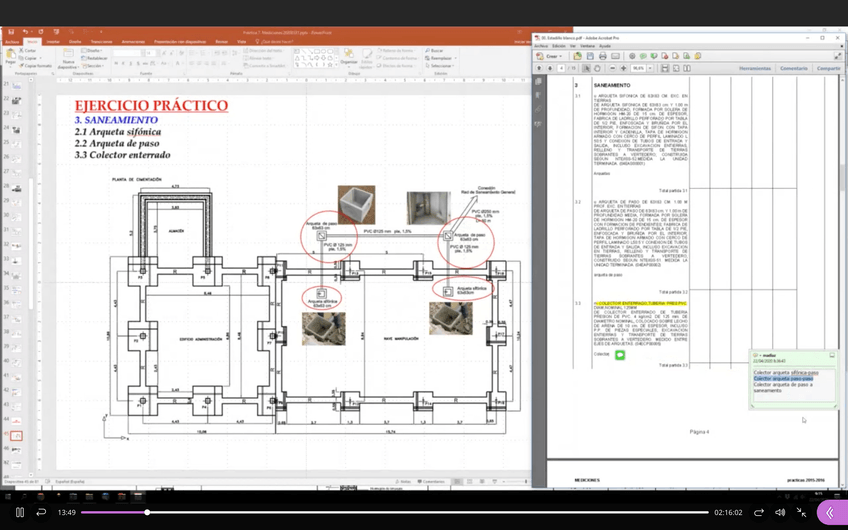This screenshot has width=848, height=530.
Task: Expand the zoom percentage dropdown in Acrobat
Action: pyautogui.click(x=650, y=69)
